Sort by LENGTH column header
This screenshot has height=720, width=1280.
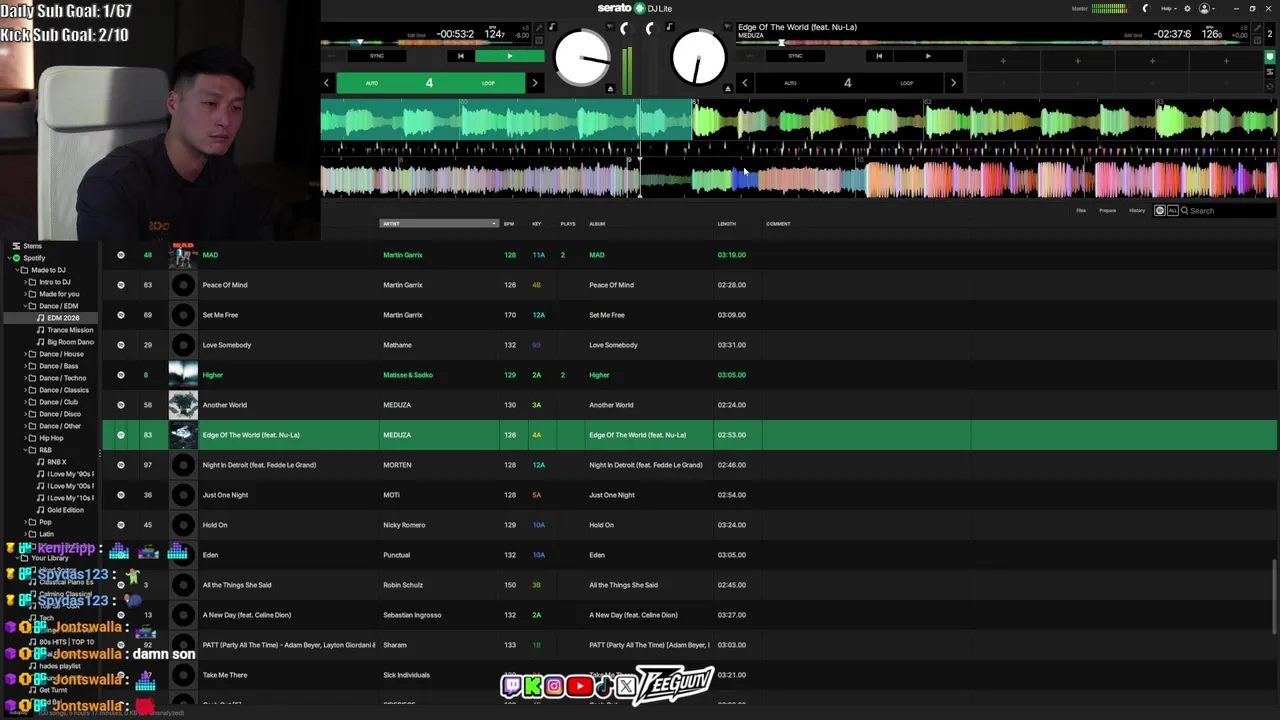pyautogui.click(x=727, y=224)
